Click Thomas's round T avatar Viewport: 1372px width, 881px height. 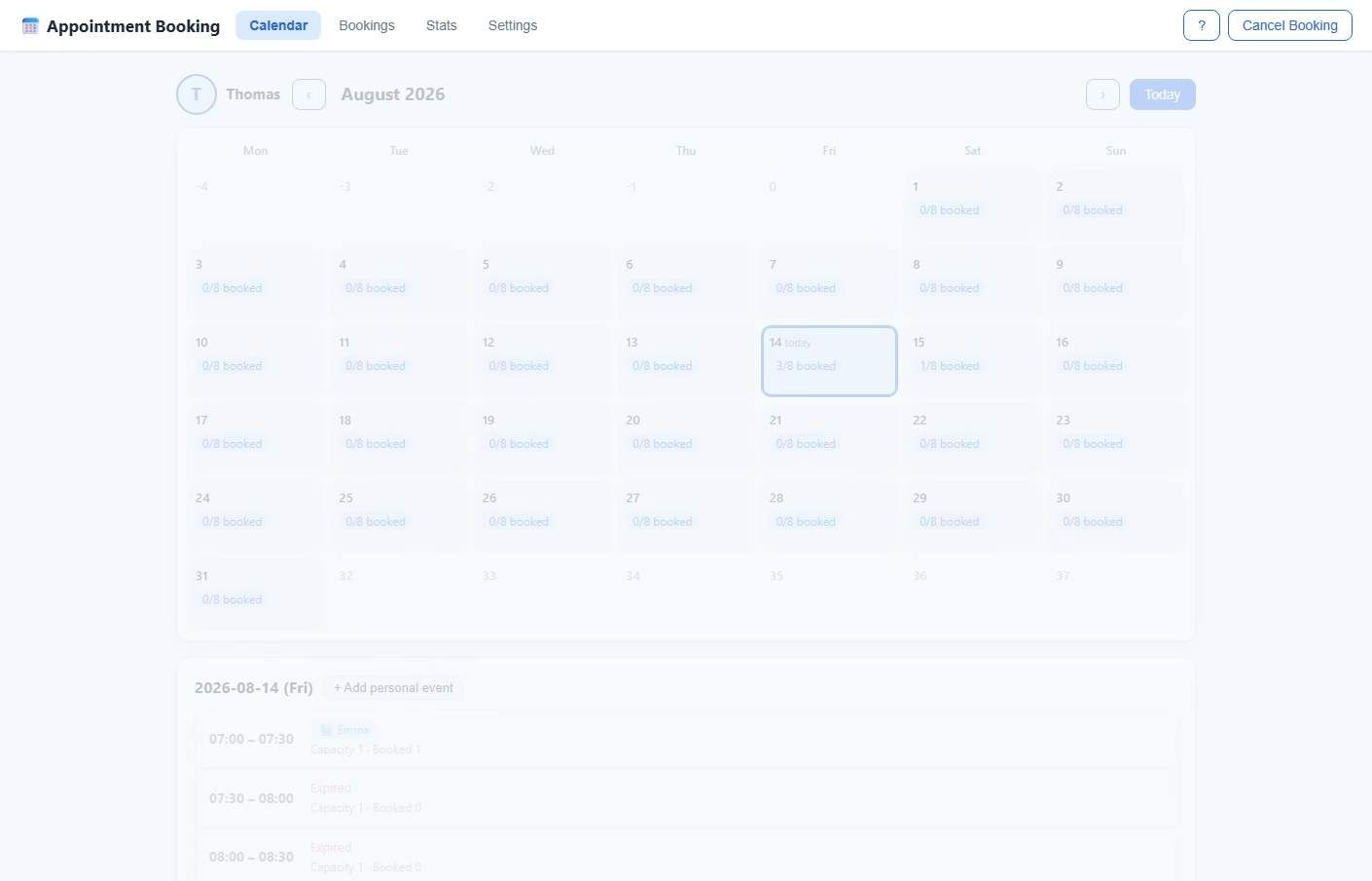[x=197, y=94]
